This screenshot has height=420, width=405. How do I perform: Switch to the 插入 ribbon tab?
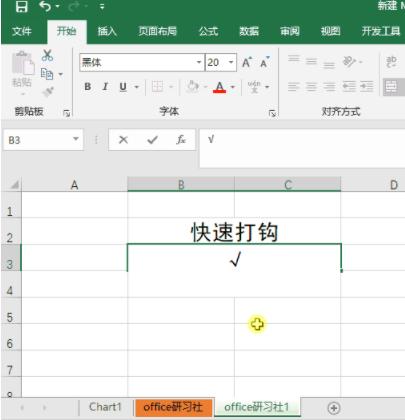107,31
